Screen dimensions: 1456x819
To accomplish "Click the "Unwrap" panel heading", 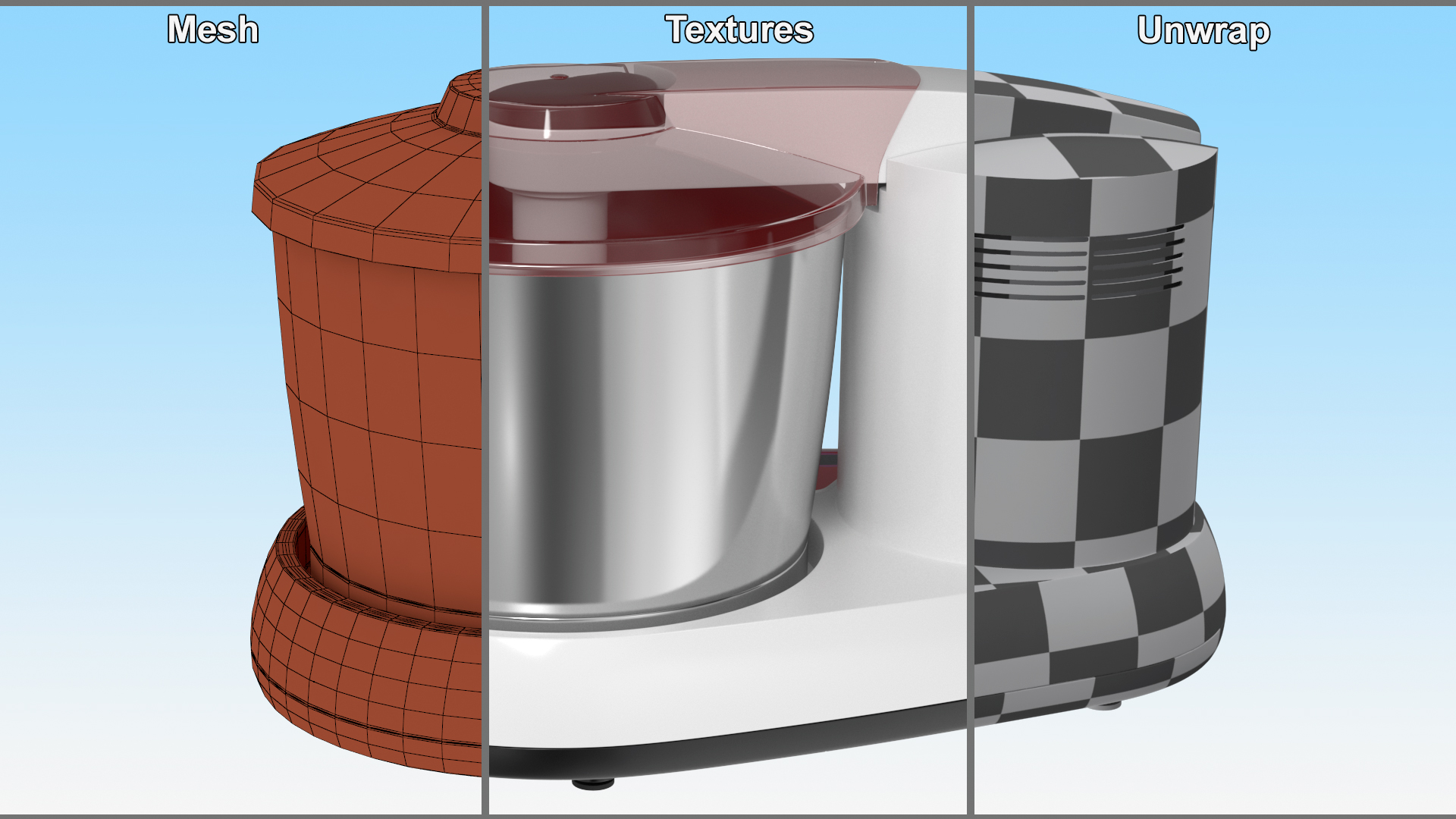I will pos(1203,31).
